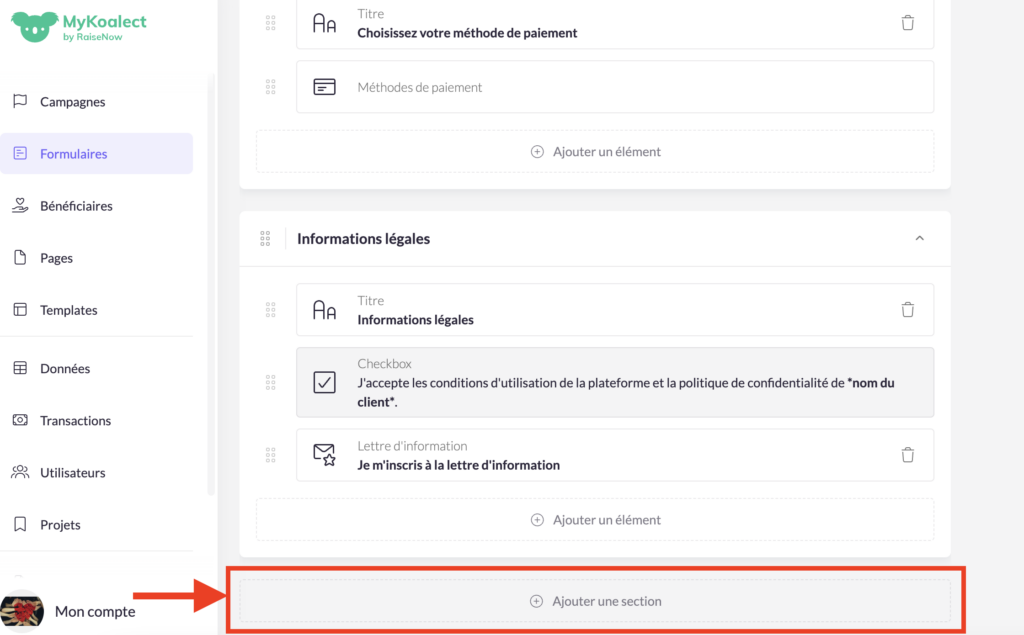Navigate to Transactions page
The height and width of the screenshot is (635, 1024).
[x=75, y=421]
